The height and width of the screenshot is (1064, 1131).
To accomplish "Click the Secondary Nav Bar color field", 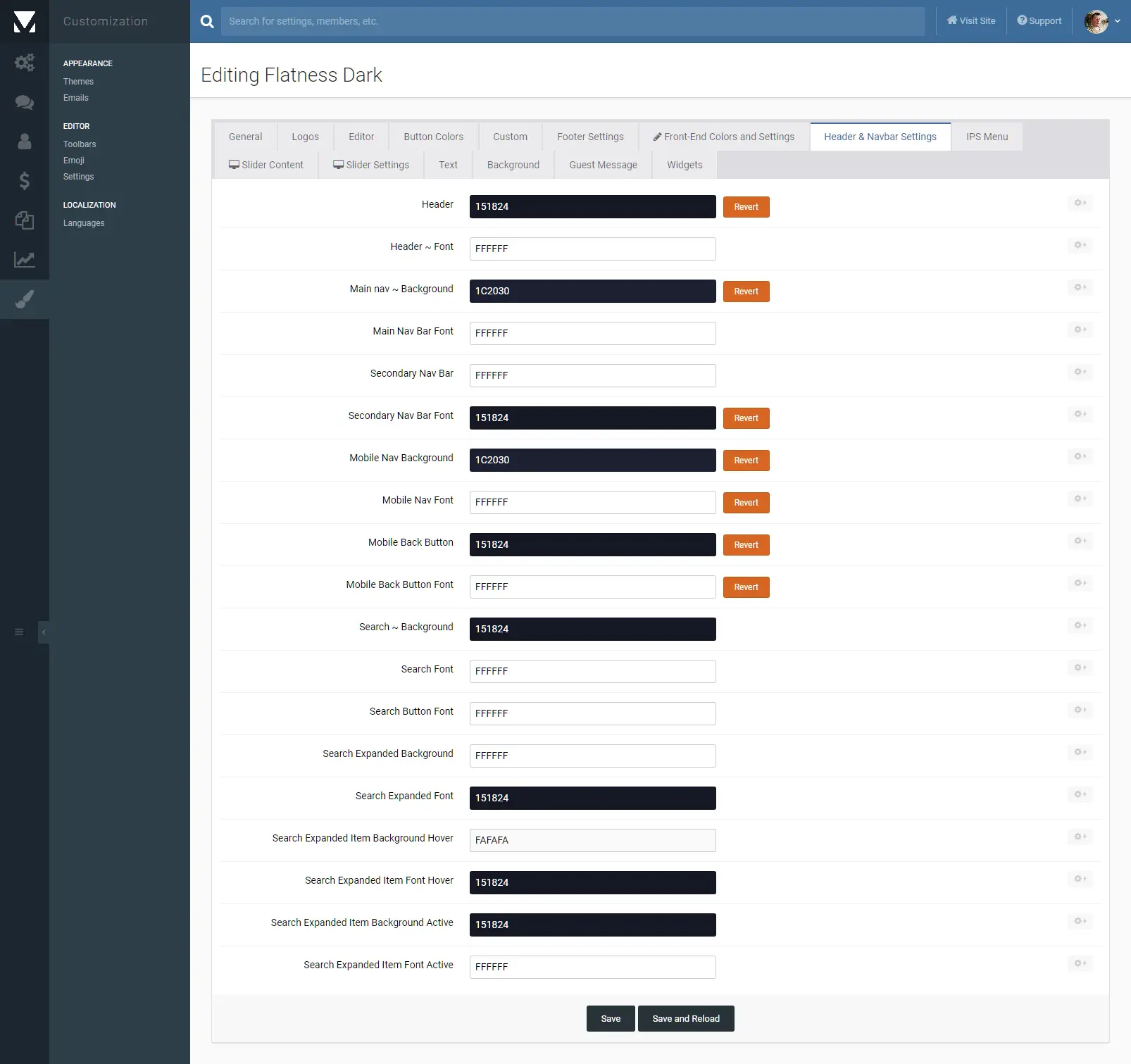I will pos(593,375).
